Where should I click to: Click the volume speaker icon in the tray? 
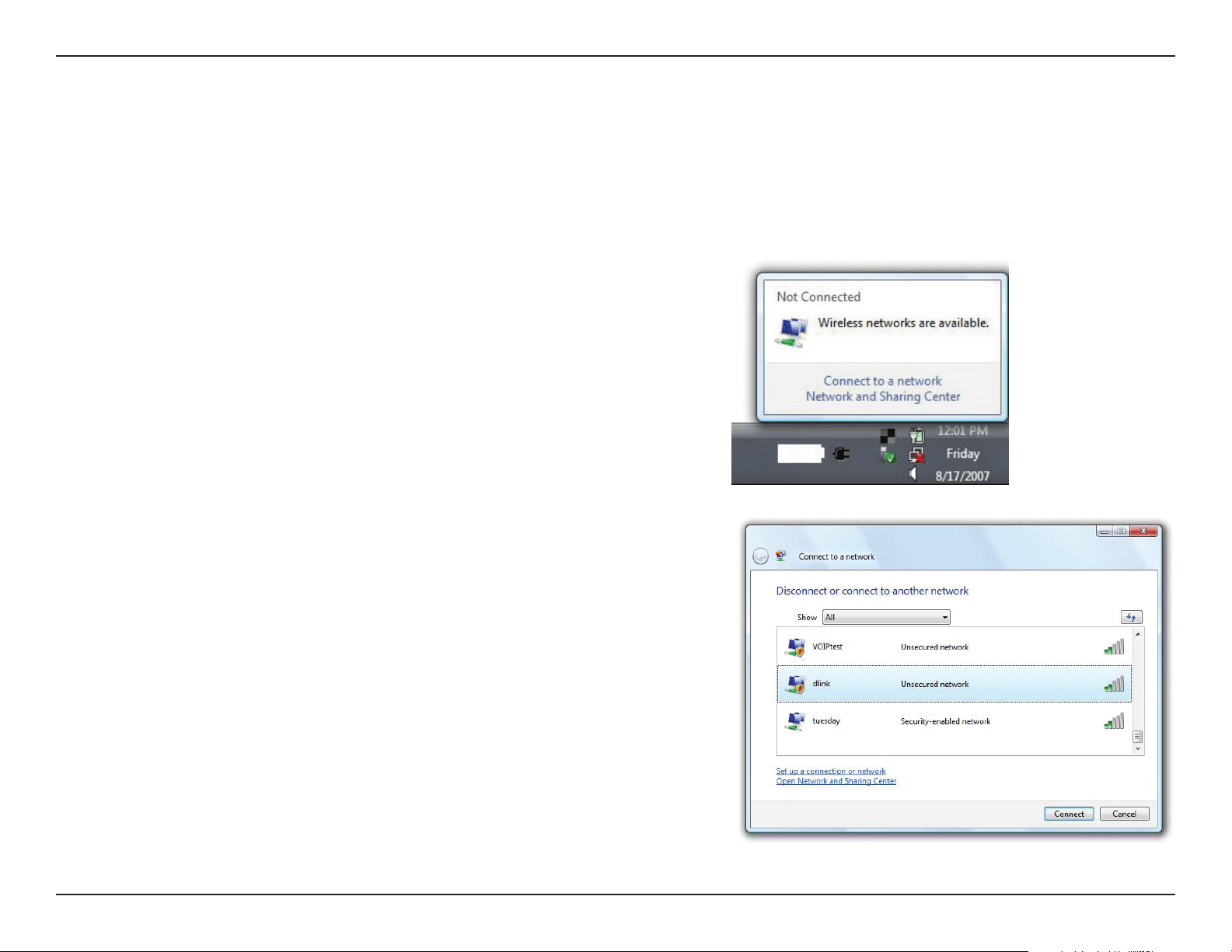913,473
